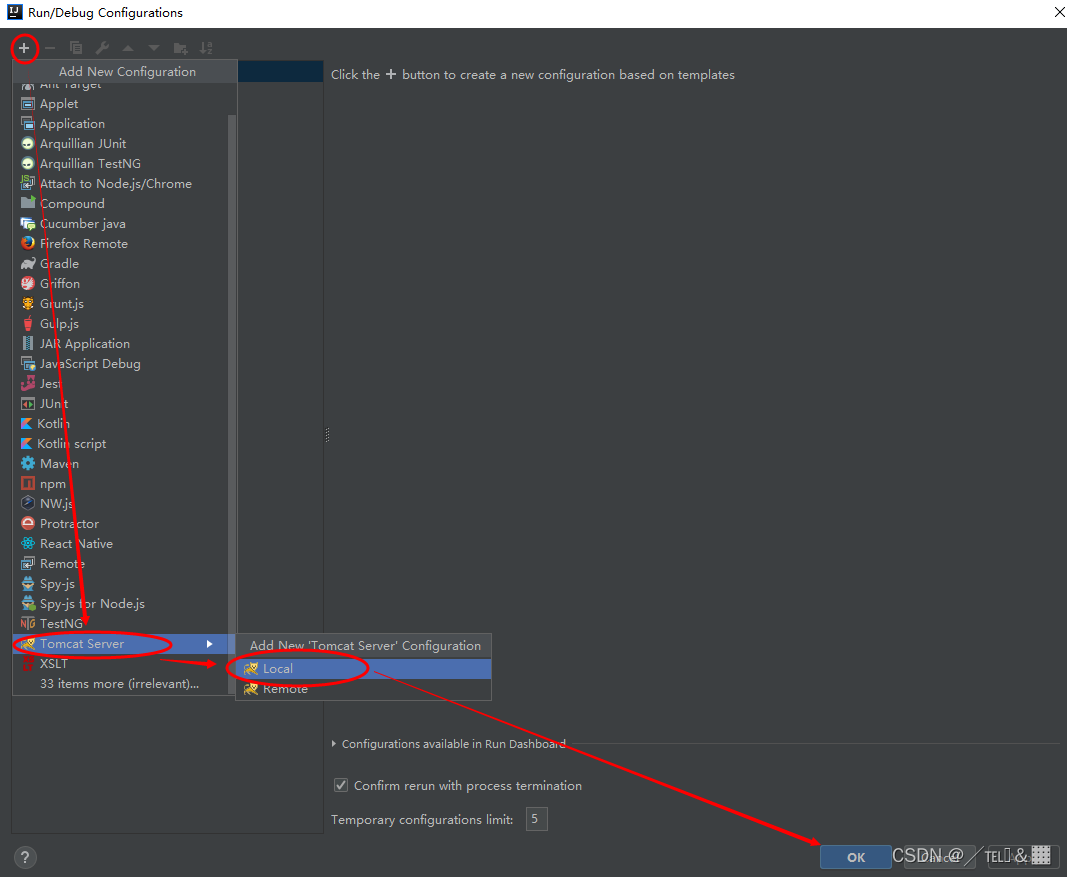Click the Sort Configurations alphabetically icon
Viewport: 1067px width, 877px height.
pos(207,47)
